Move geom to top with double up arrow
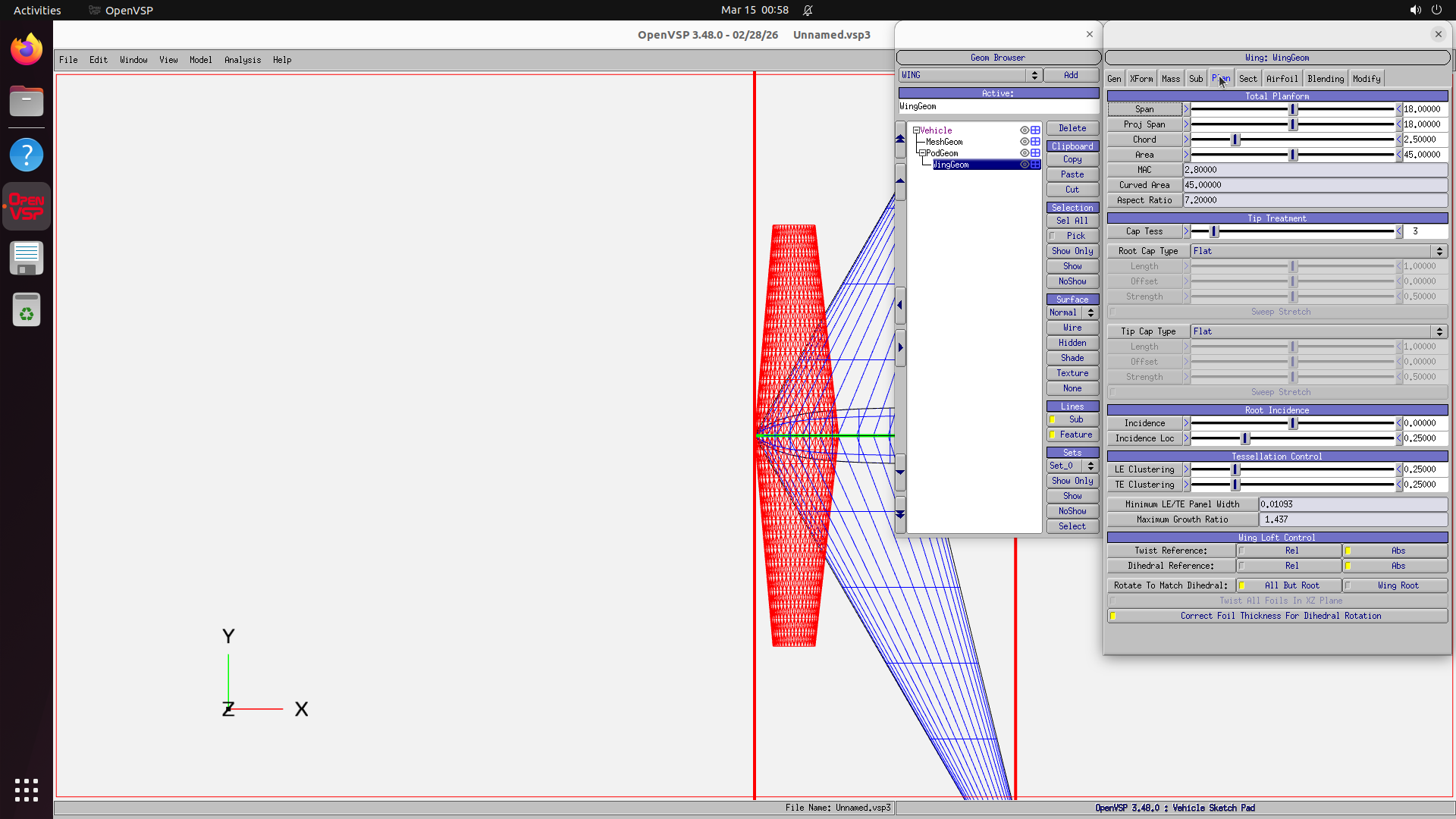Viewport: 1456px width, 819px height. point(900,139)
